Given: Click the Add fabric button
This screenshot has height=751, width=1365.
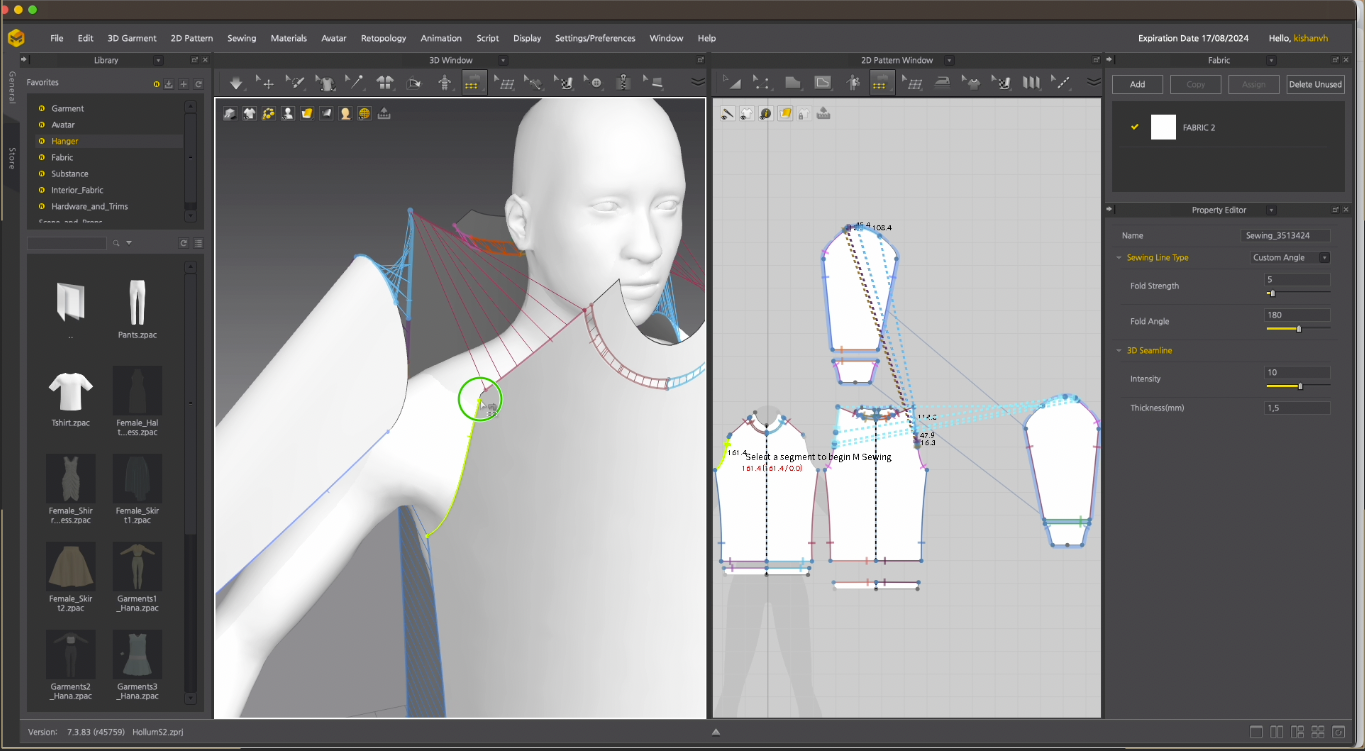Looking at the screenshot, I should click(x=1137, y=84).
